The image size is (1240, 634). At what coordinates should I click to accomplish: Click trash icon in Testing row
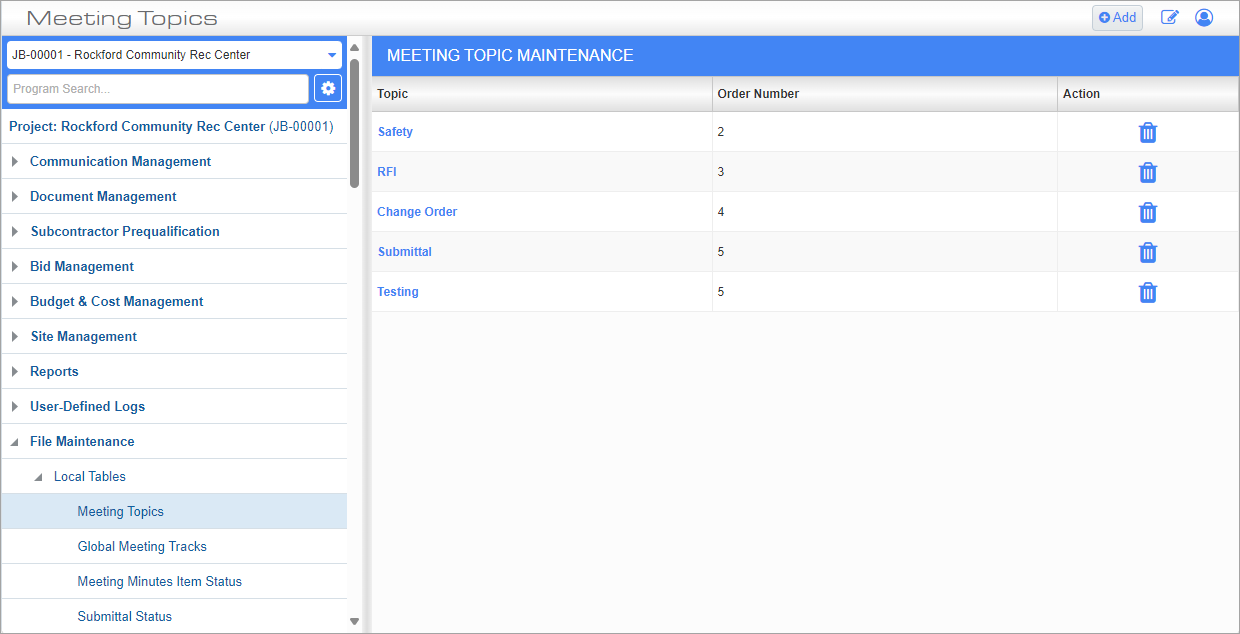tap(1148, 292)
